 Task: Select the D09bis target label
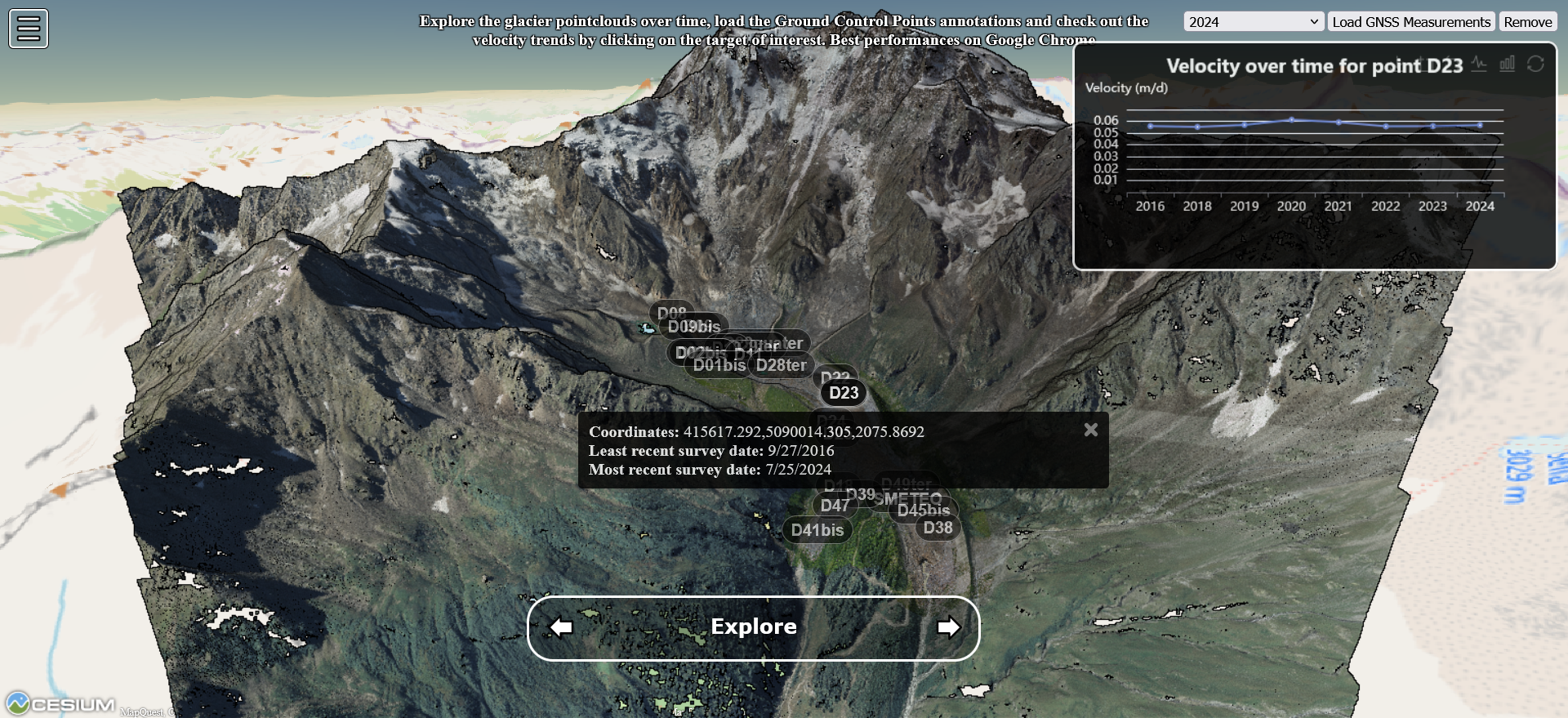click(x=694, y=327)
